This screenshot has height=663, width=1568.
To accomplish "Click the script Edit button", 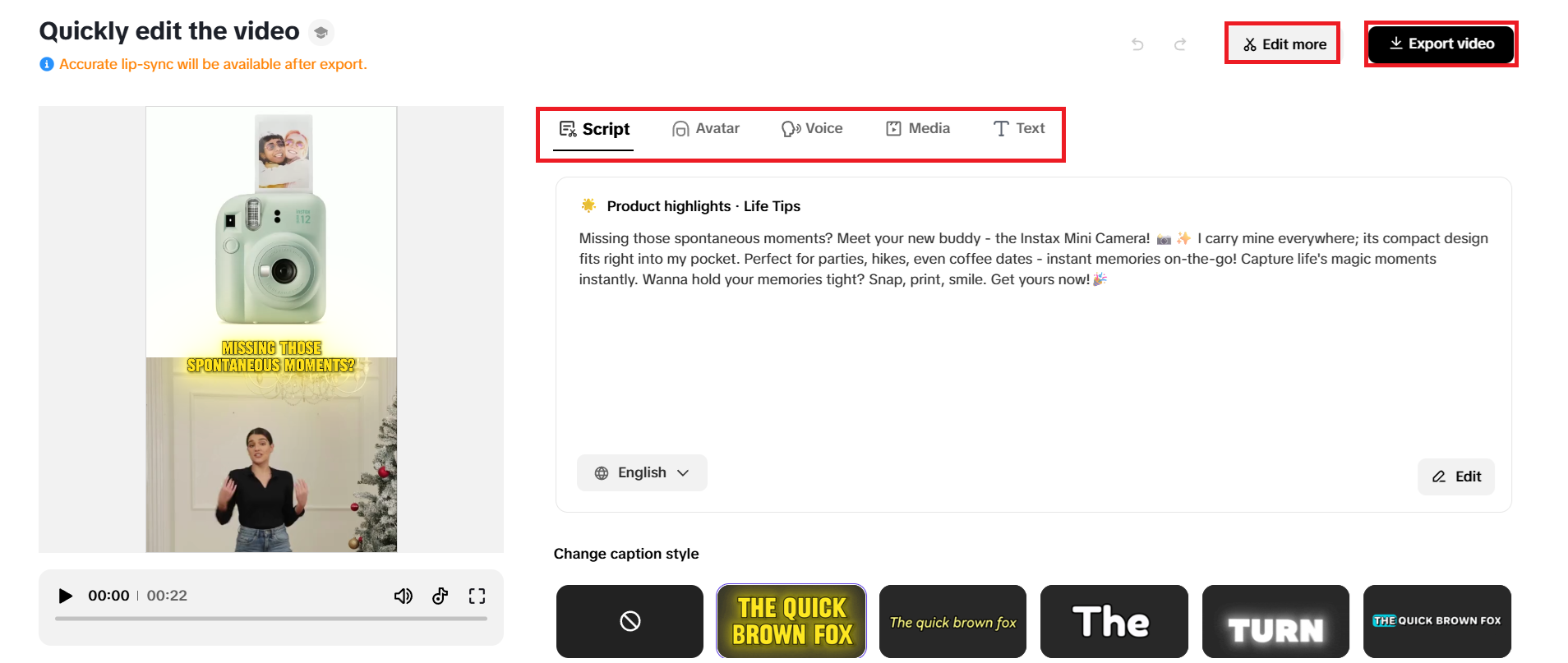I will (x=1456, y=477).
